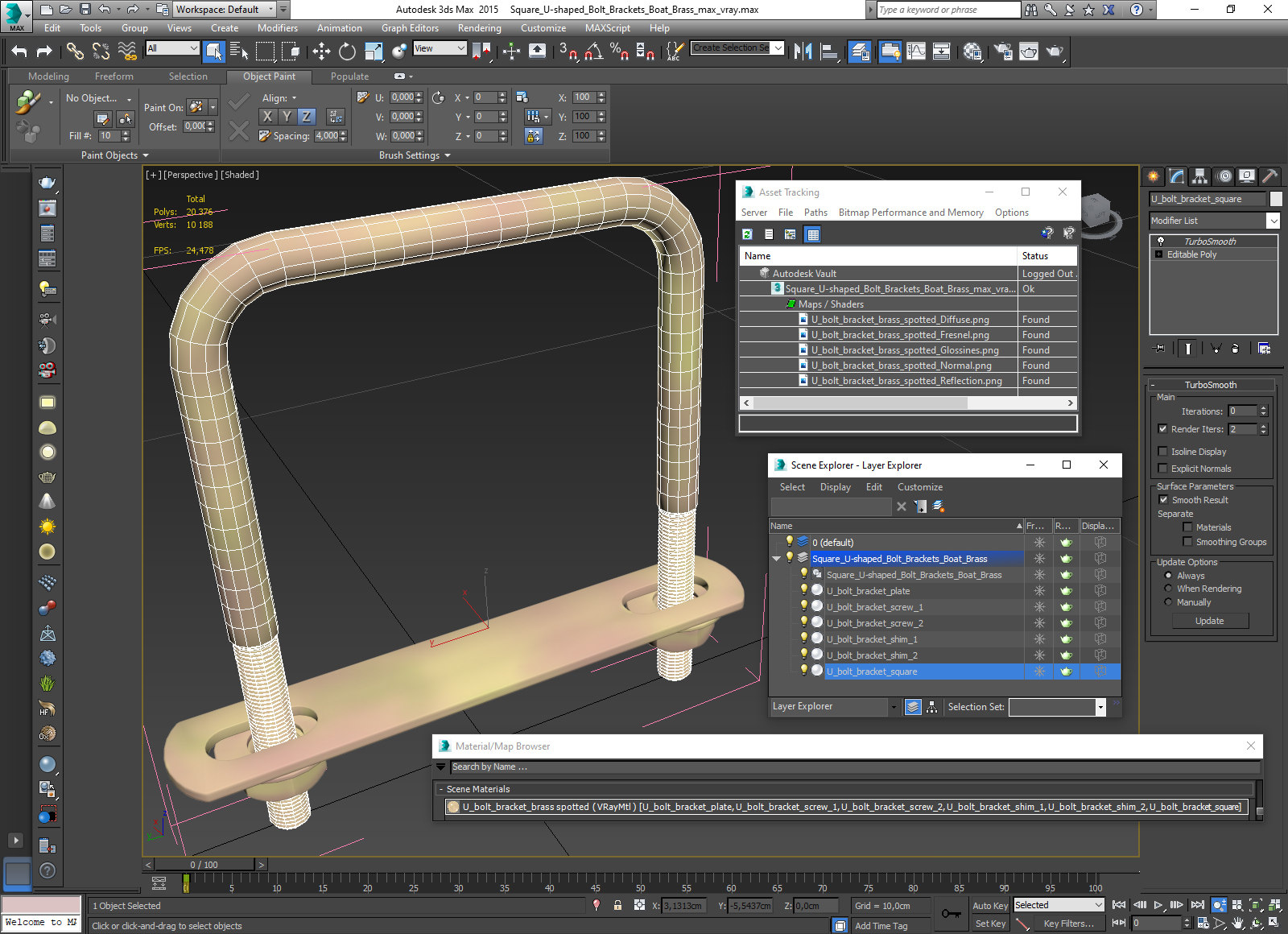Screen dimensions: 1288x934
Task: Click Pin Stack icon under modifier list
Action: coord(1159,349)
